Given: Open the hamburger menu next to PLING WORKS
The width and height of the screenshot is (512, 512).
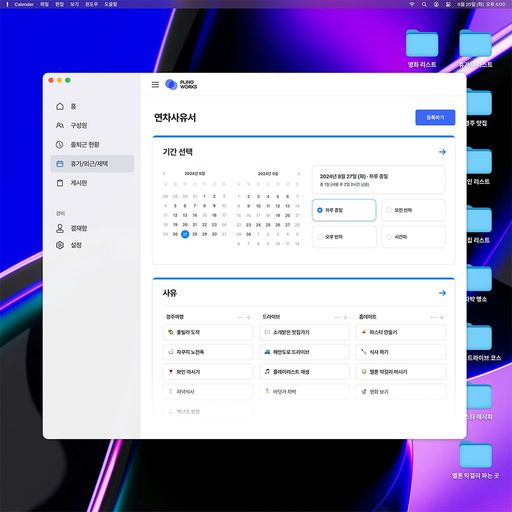Looking at the screenshot, I should point(155,85).
